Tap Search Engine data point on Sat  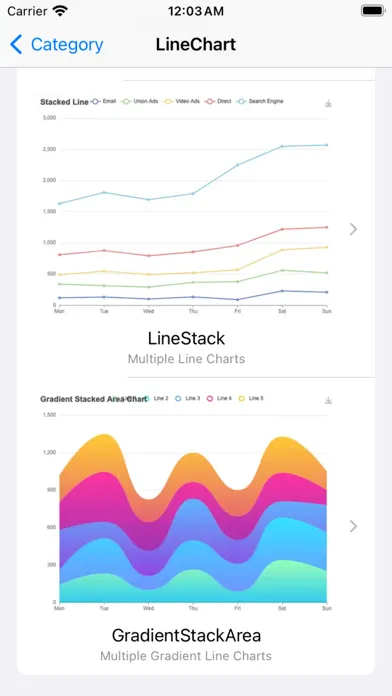click(x=282, y=146)
